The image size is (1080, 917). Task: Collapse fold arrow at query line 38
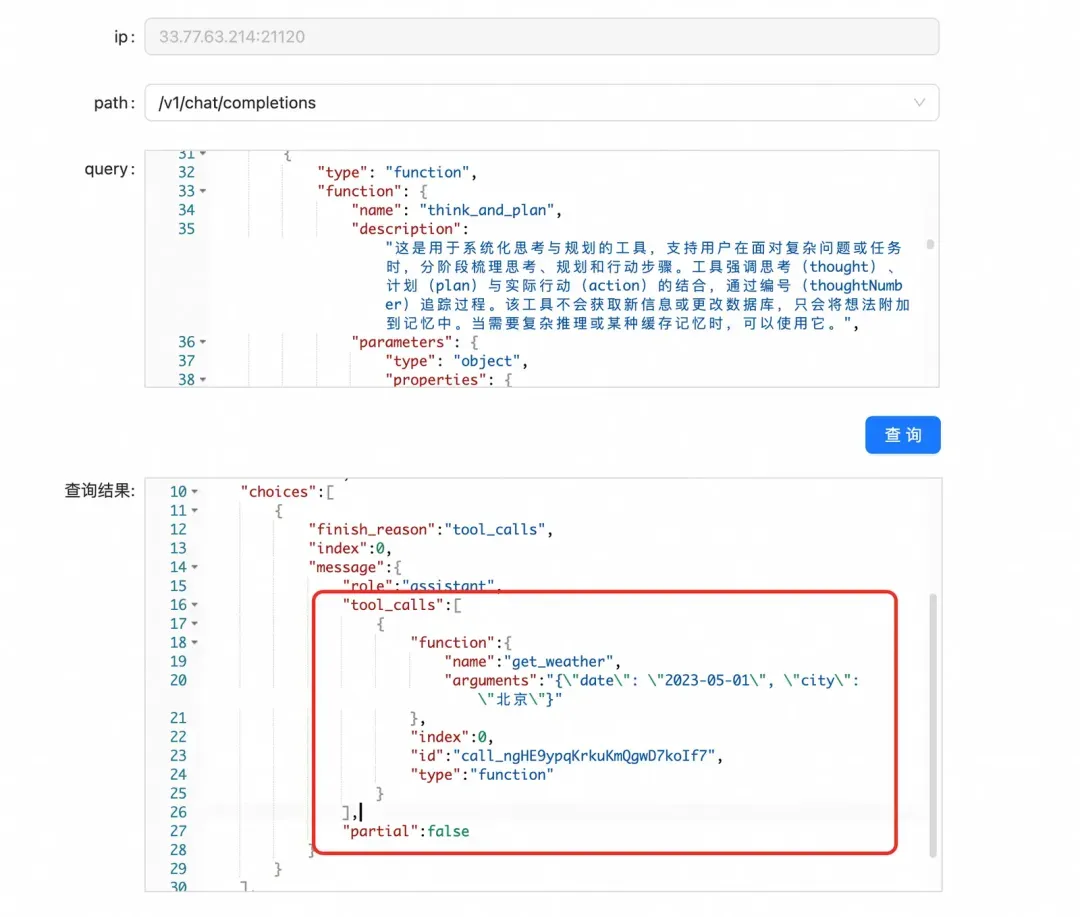[203, 380]
